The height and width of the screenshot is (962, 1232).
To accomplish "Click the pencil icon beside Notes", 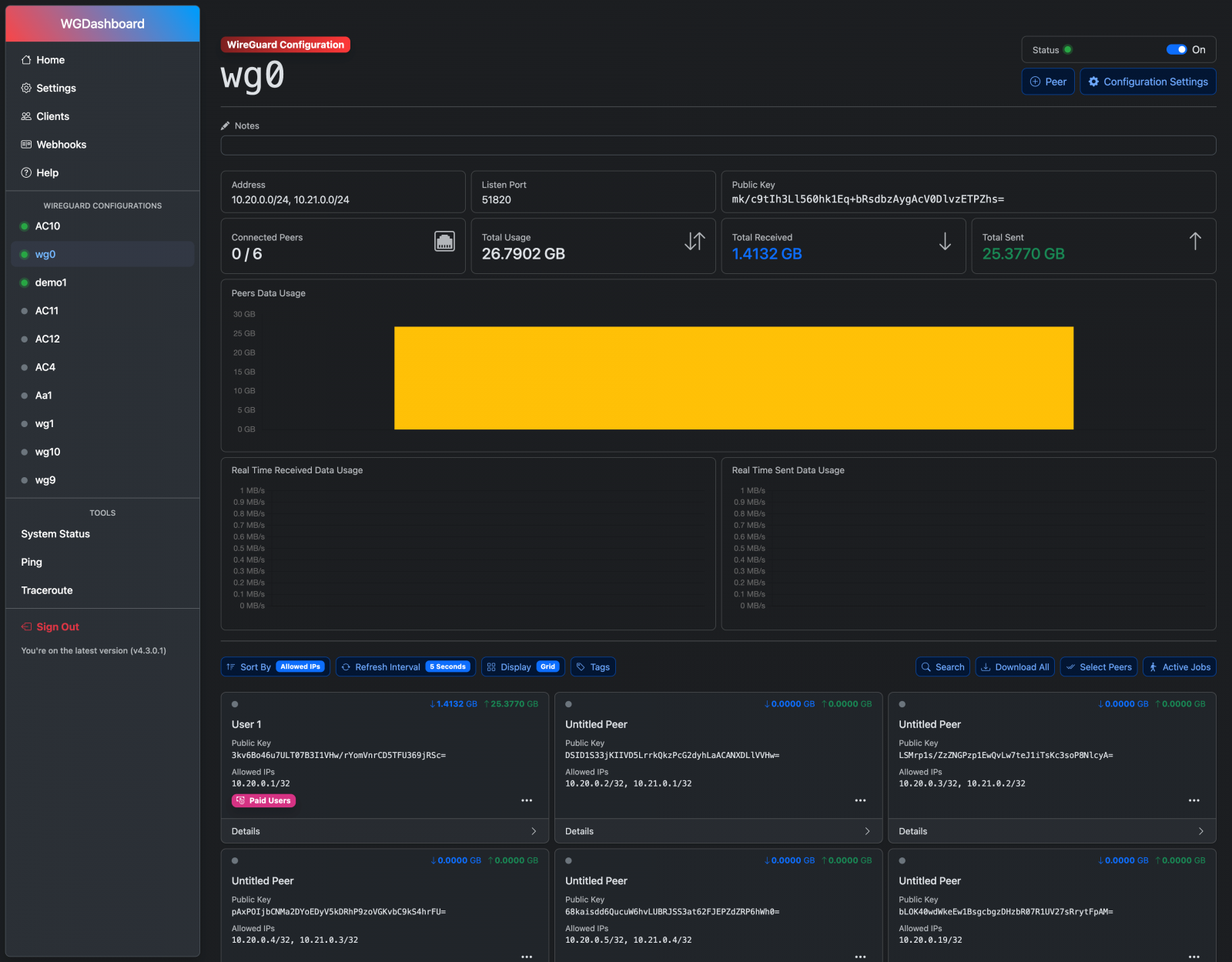I will (226, 125).
